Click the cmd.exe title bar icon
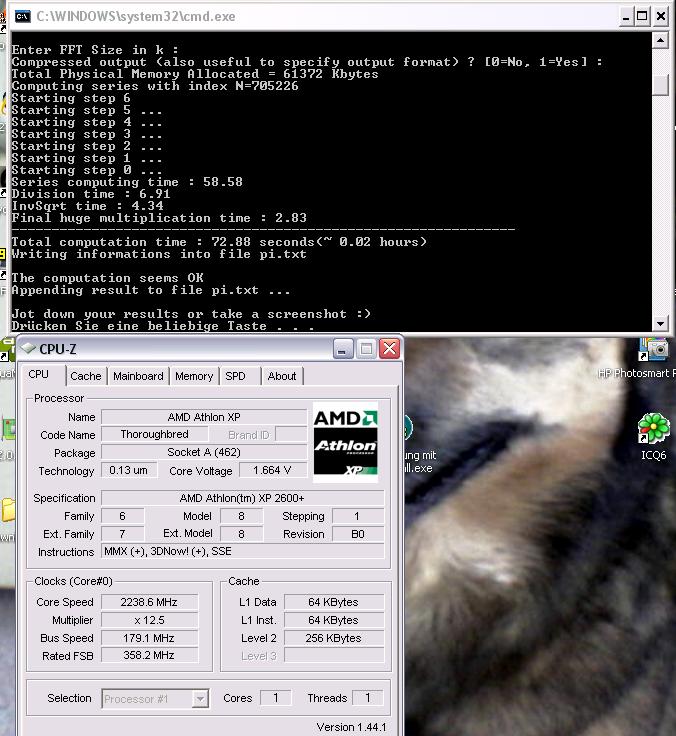 coord(22,16)
